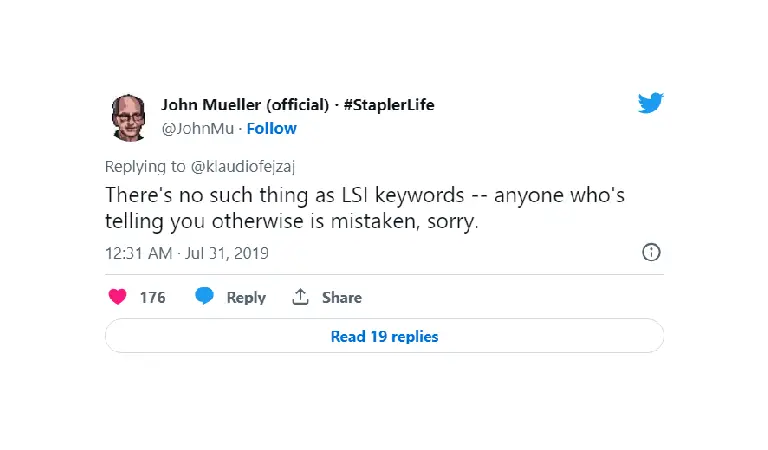
Task: Open the @klaudiofejzaj mention
Action: tap(242, 166)
